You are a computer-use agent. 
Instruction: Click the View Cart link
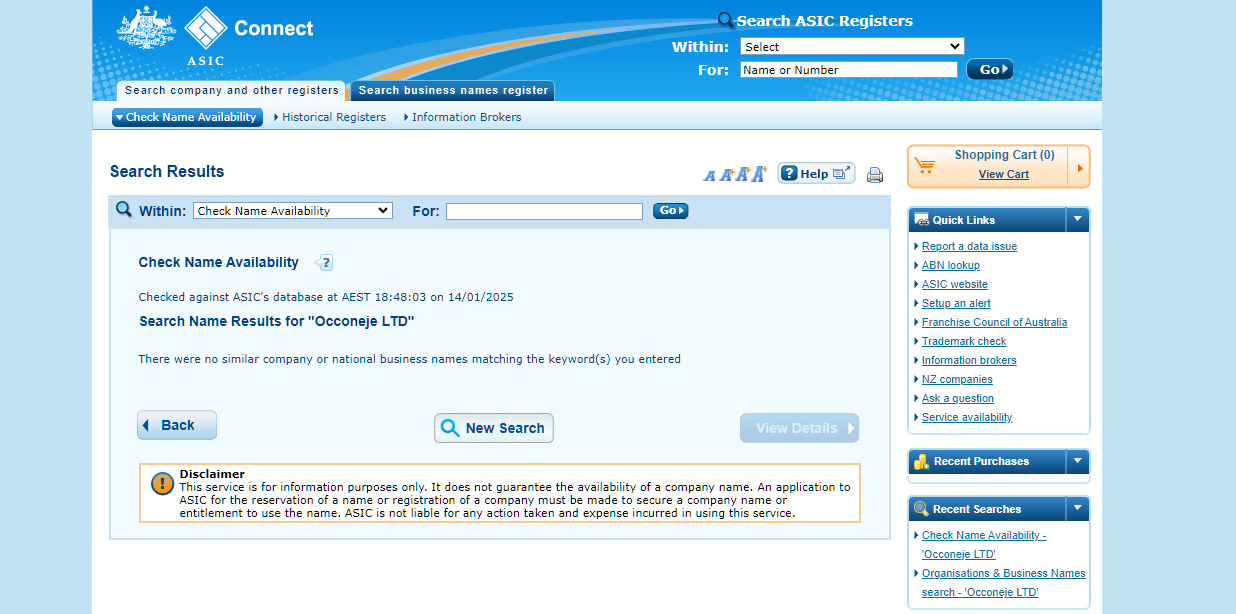pyautogui.click(x=1004, y=174)
